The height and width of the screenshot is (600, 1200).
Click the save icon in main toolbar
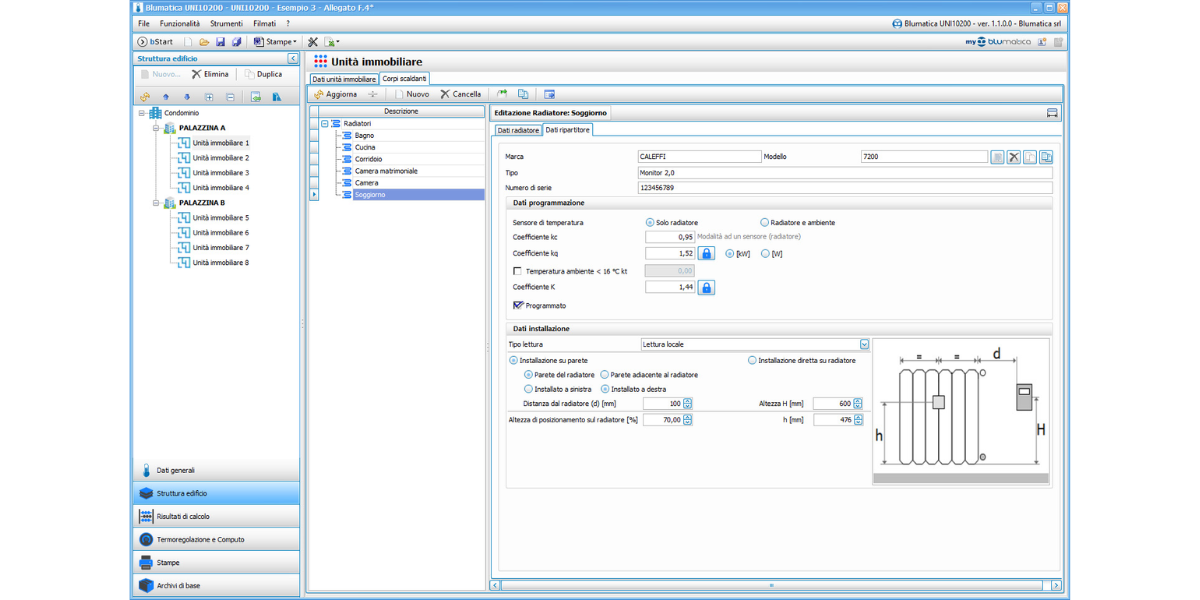pos(220,42)
